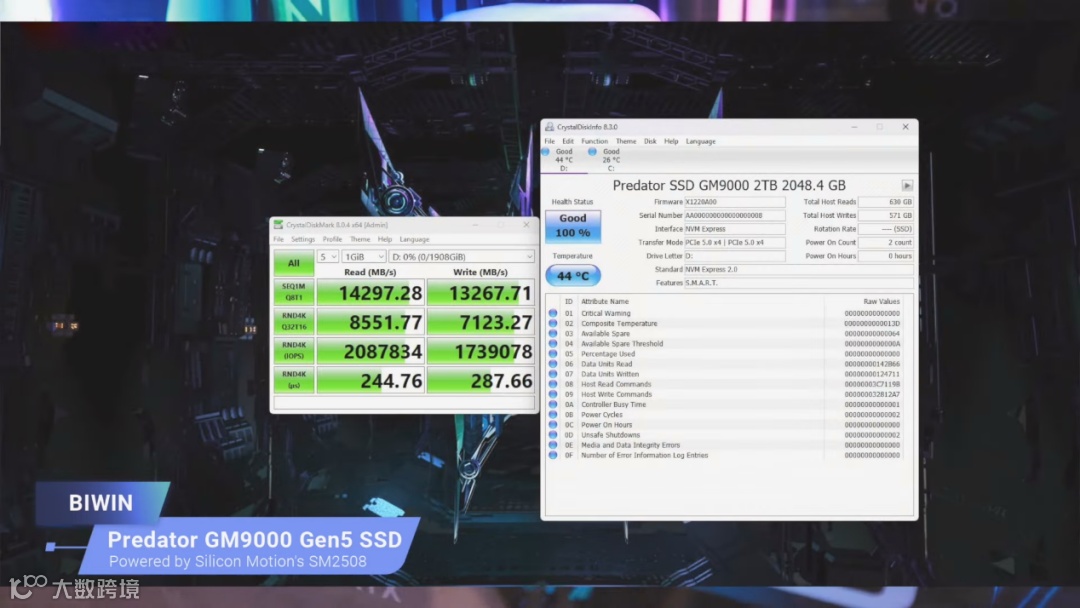
Task: Click the Composite Temperature status icon
Action: [552, 324]
